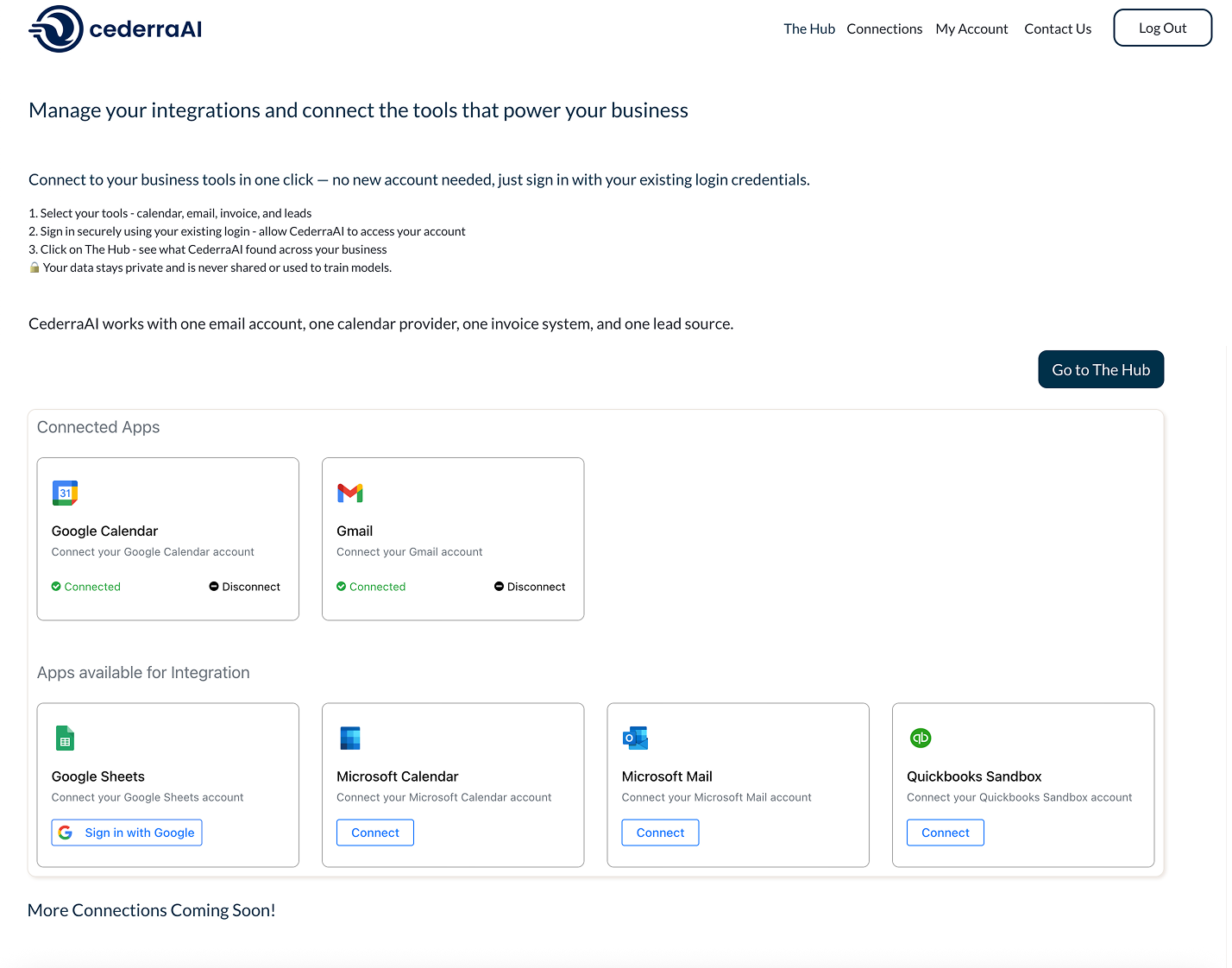Viewport: 1232px width, 968px height.
Task: Click the Connected status text under Google Calendar
Action: click(x=92, y=587)
